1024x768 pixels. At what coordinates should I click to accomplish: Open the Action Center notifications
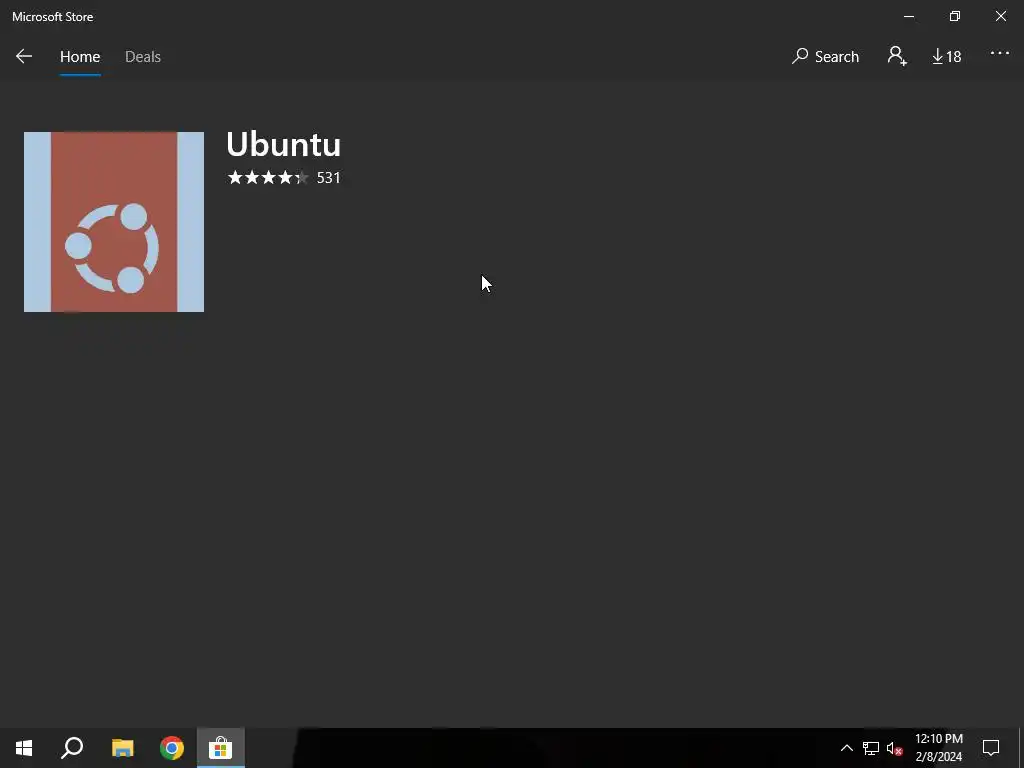[991, 748]
